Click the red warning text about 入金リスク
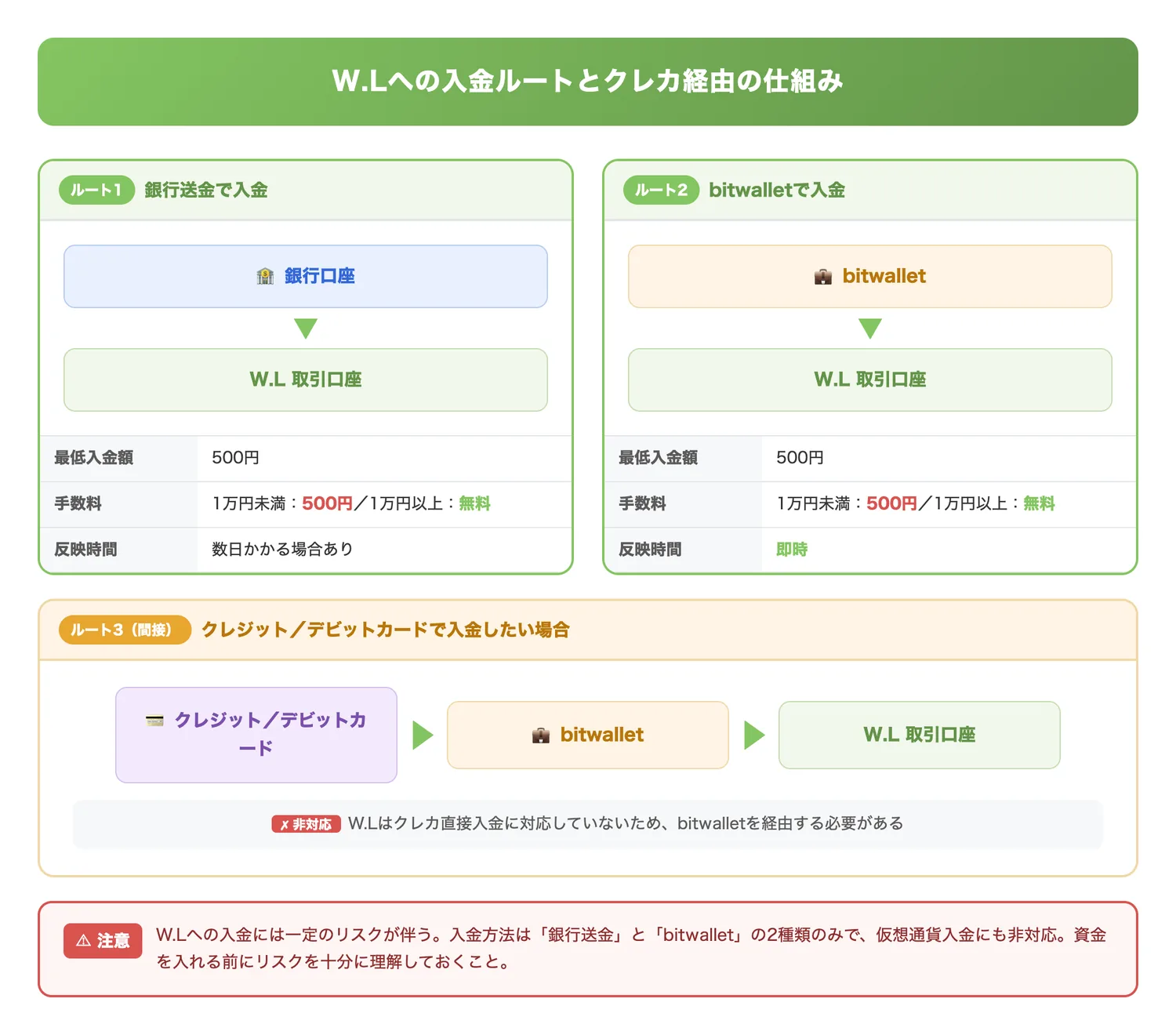This screenshot has width=1176, height=1035. click(x=631, y=948)
